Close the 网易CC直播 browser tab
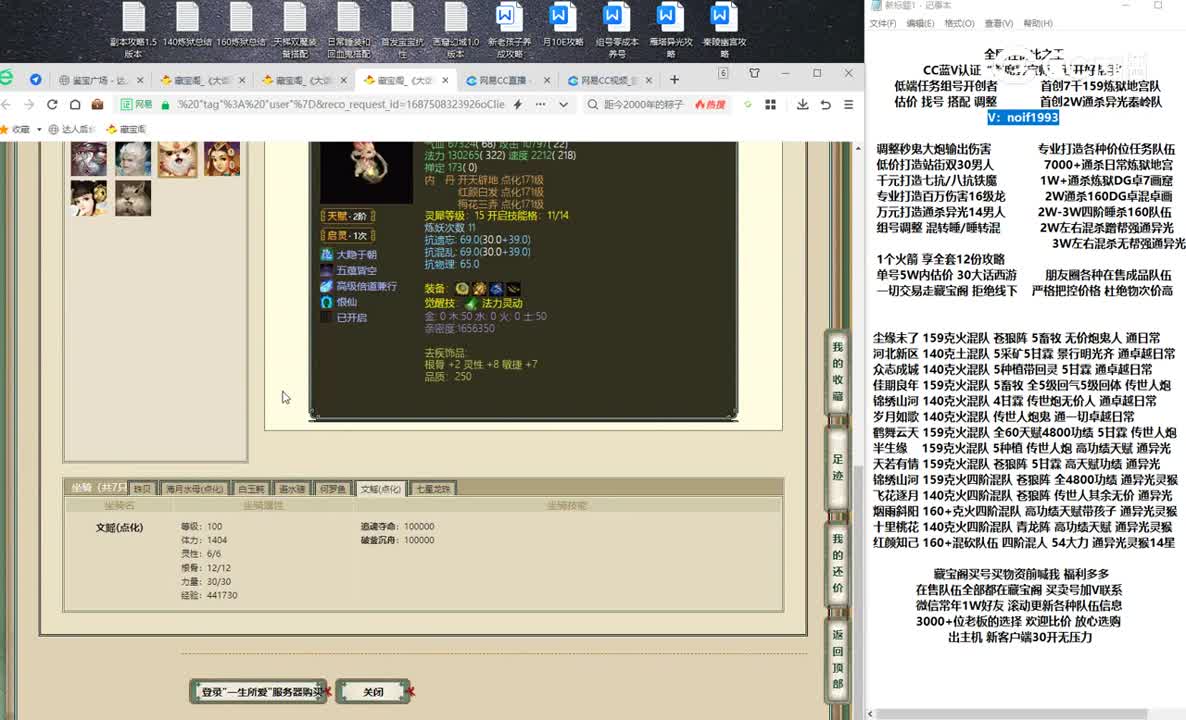Viewport: 1186px width, 720px height. pyautogui.click(x=547, y=80)
